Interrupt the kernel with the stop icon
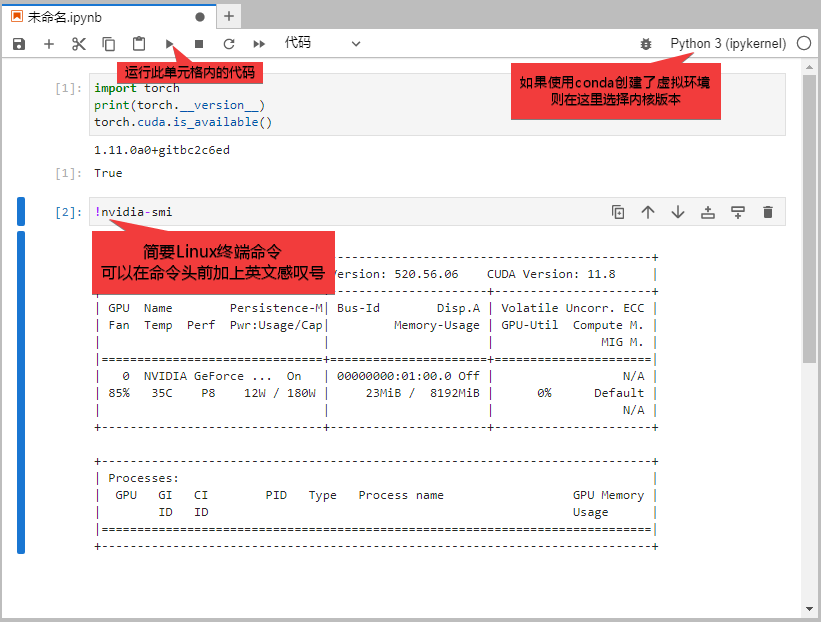Image resolution: width=821 pixels, height=622 pixels. click(x=199, y=44)
